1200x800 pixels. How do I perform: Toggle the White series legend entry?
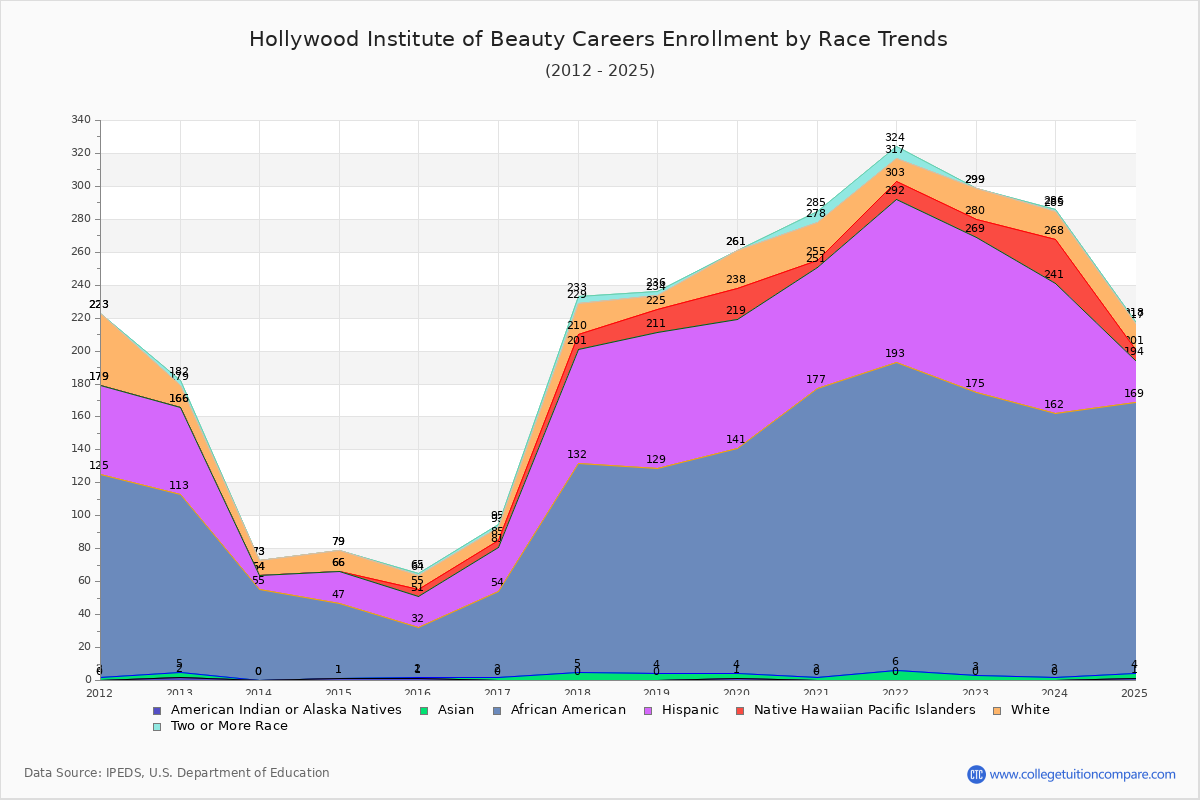1020,710
